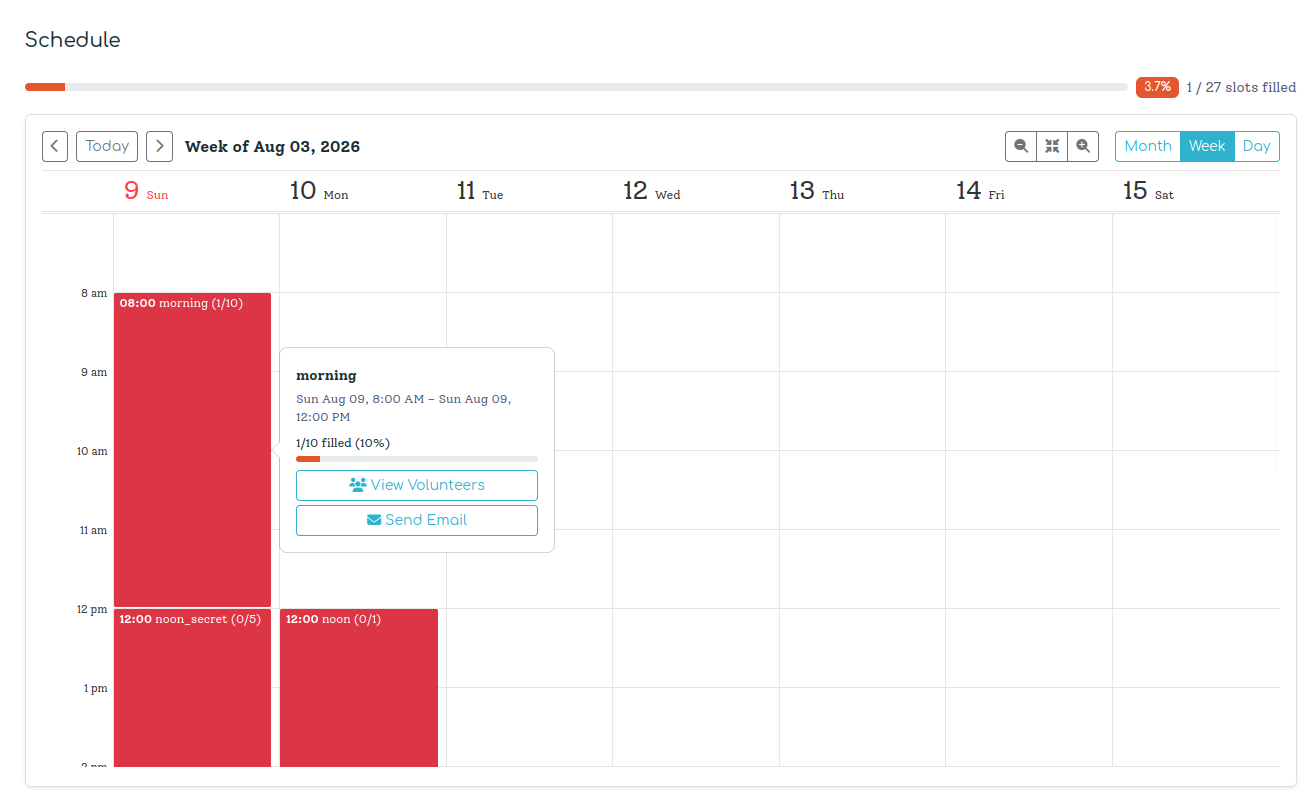Click the Week of Aug 03, 2026 title

(x=272, y=146)
